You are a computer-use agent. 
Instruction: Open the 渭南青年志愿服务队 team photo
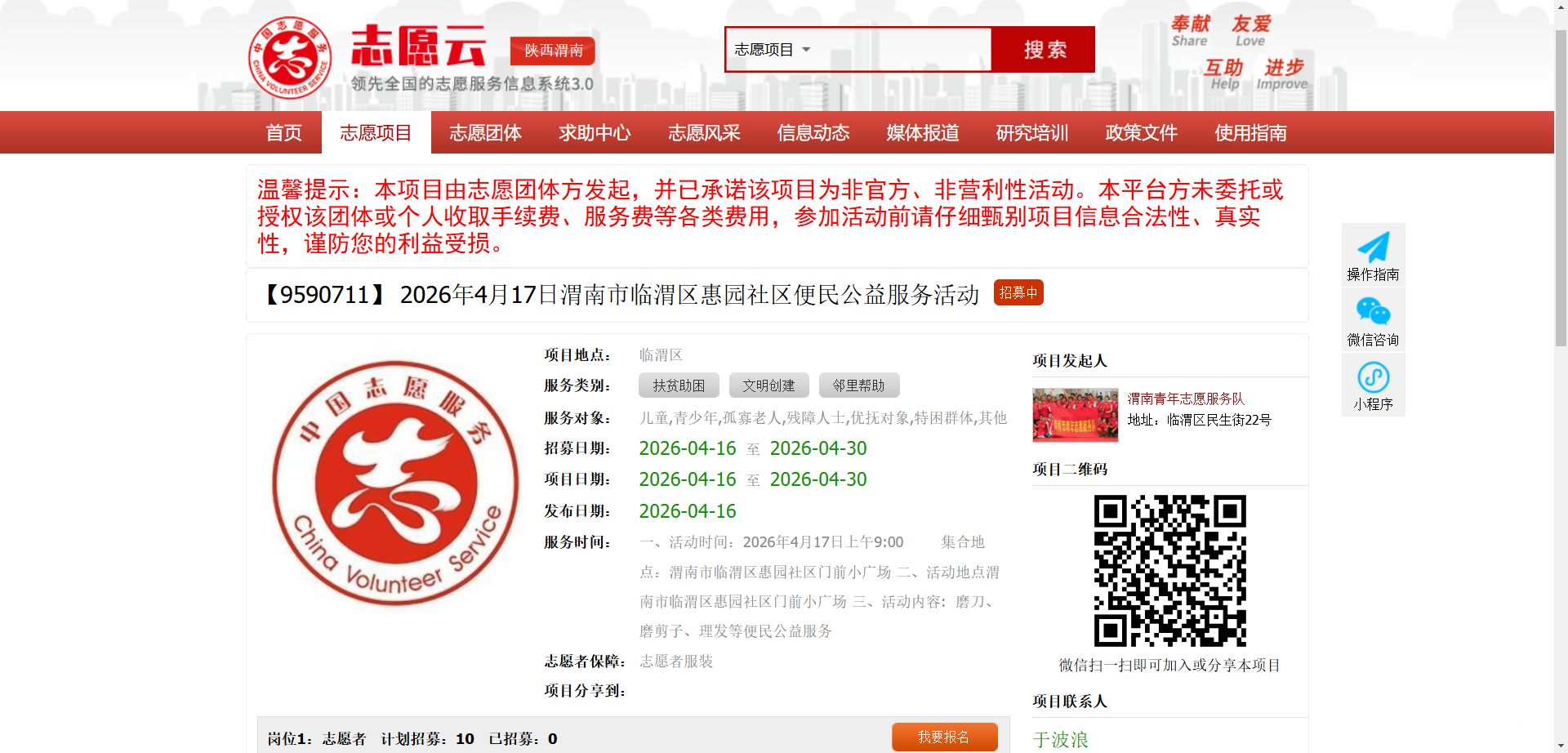pos(1075,415)
